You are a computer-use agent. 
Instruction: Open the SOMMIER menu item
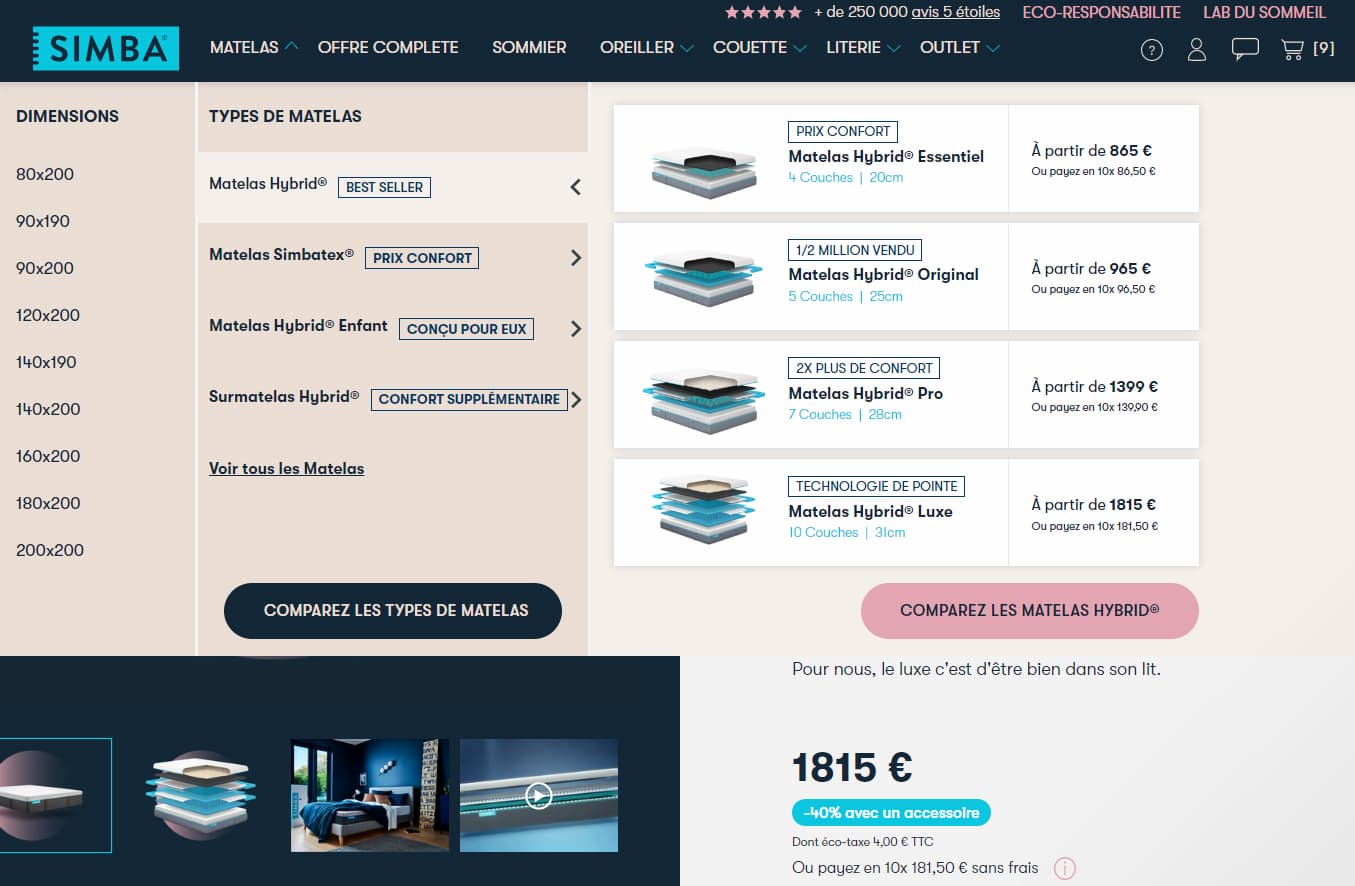[x=529, y=47]
